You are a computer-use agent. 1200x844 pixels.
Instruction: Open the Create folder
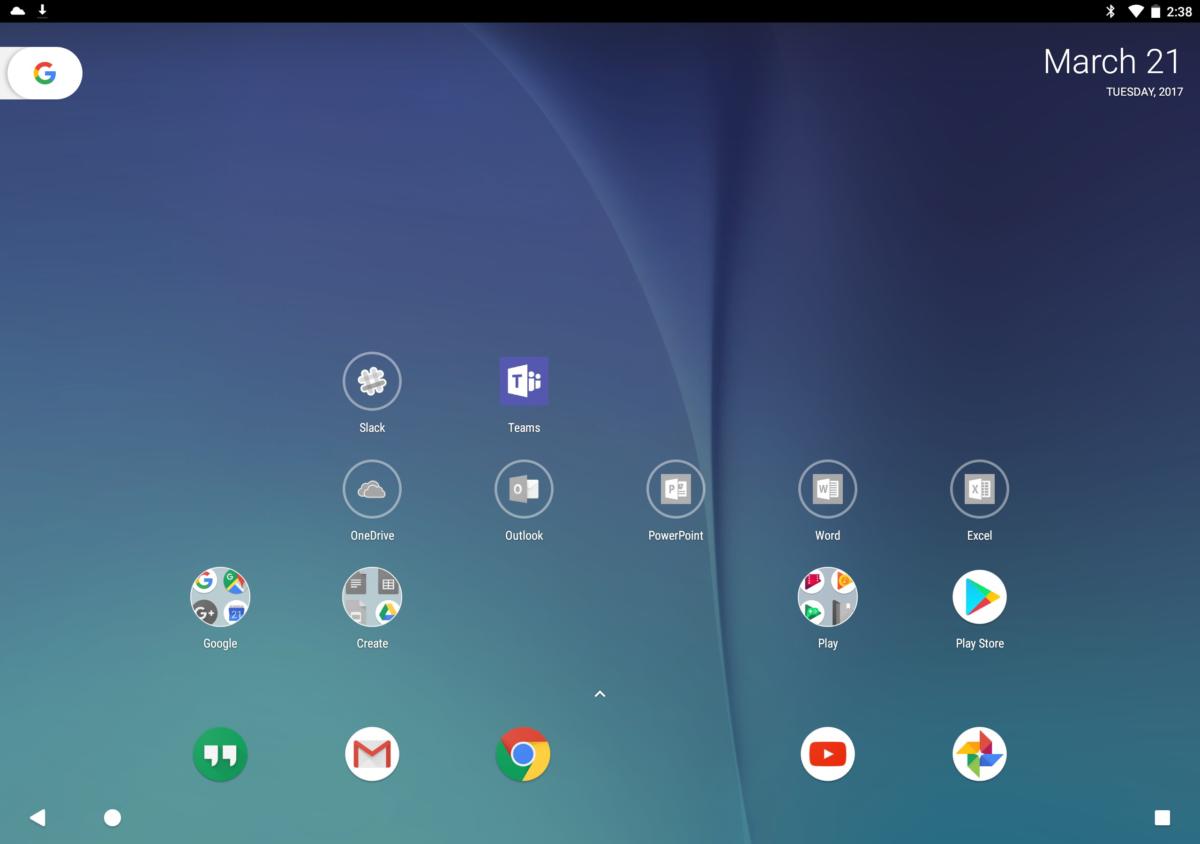click(x=372, y=597)
